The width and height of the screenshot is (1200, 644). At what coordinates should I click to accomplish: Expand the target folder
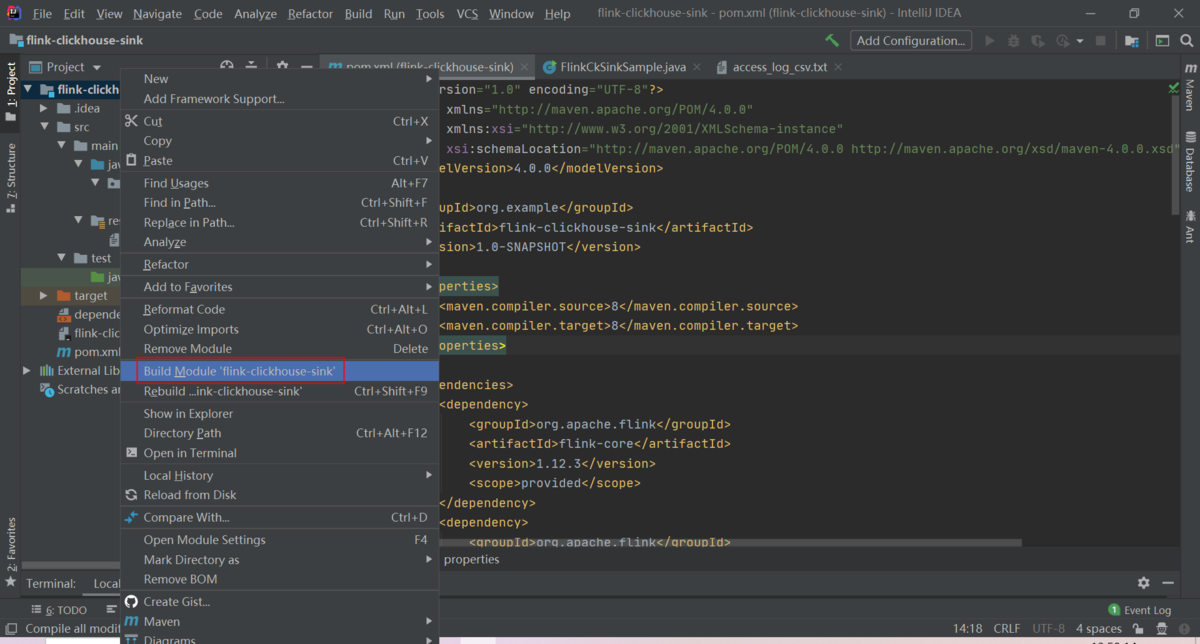pos(45,296)
